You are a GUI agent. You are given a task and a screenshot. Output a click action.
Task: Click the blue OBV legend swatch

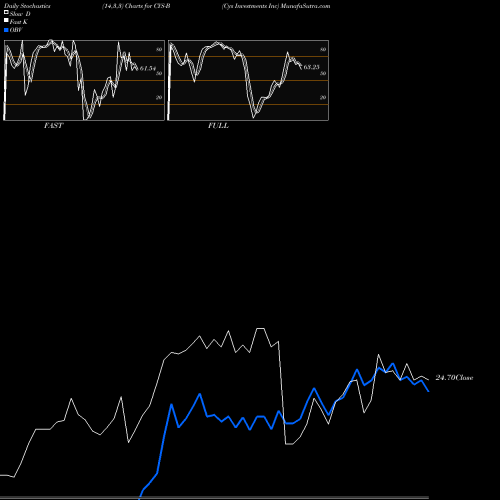6,30
